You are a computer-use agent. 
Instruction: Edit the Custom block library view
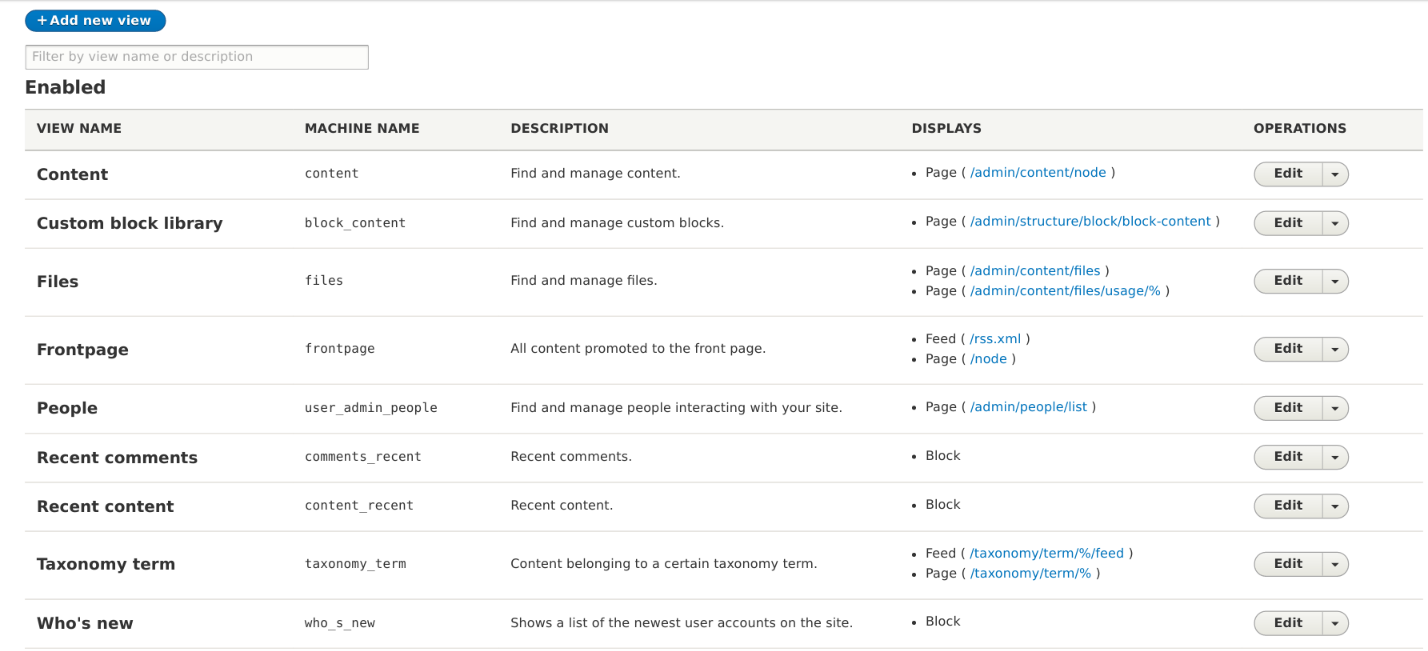1288,222
